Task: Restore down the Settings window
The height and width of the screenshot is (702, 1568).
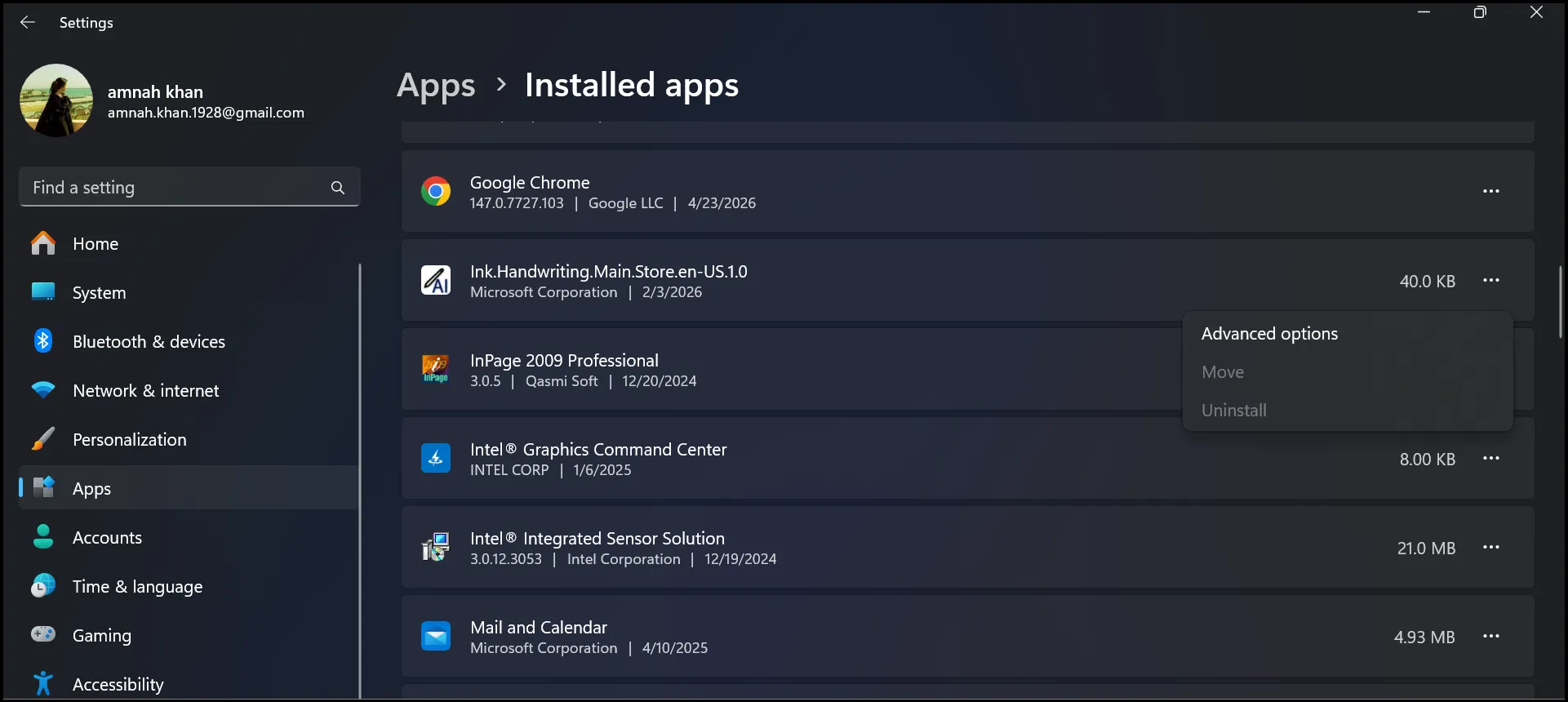Action: click(1480, 12)
